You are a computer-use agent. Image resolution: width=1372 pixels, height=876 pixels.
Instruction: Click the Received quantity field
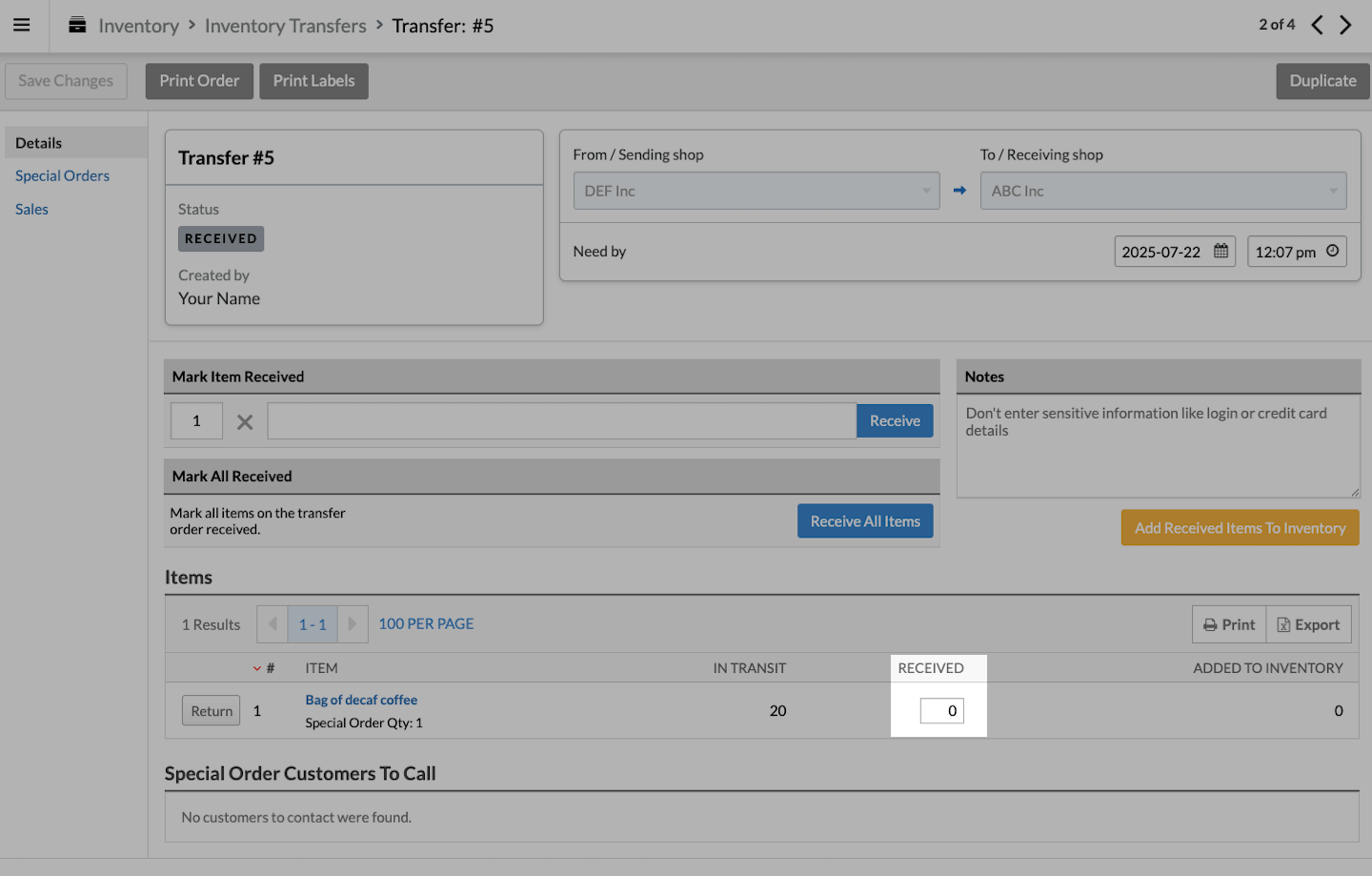[x=941, y=711]
